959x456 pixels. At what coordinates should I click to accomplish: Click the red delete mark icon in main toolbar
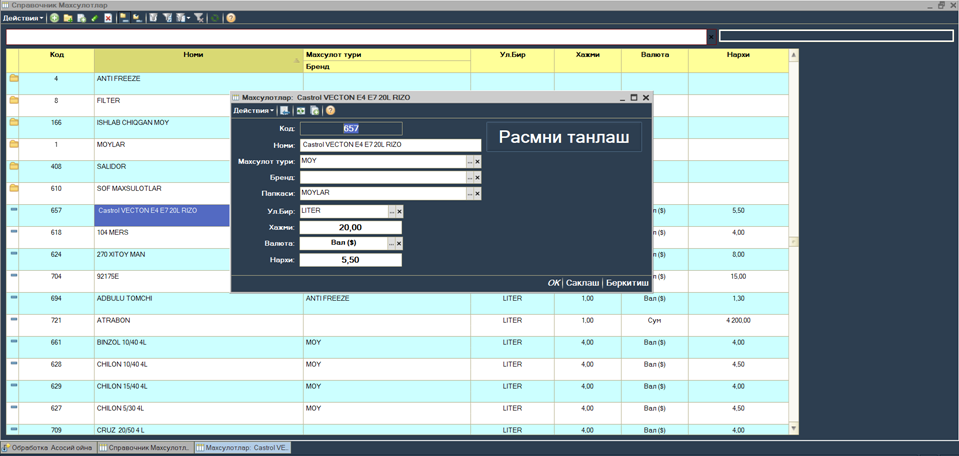point(108,18)
